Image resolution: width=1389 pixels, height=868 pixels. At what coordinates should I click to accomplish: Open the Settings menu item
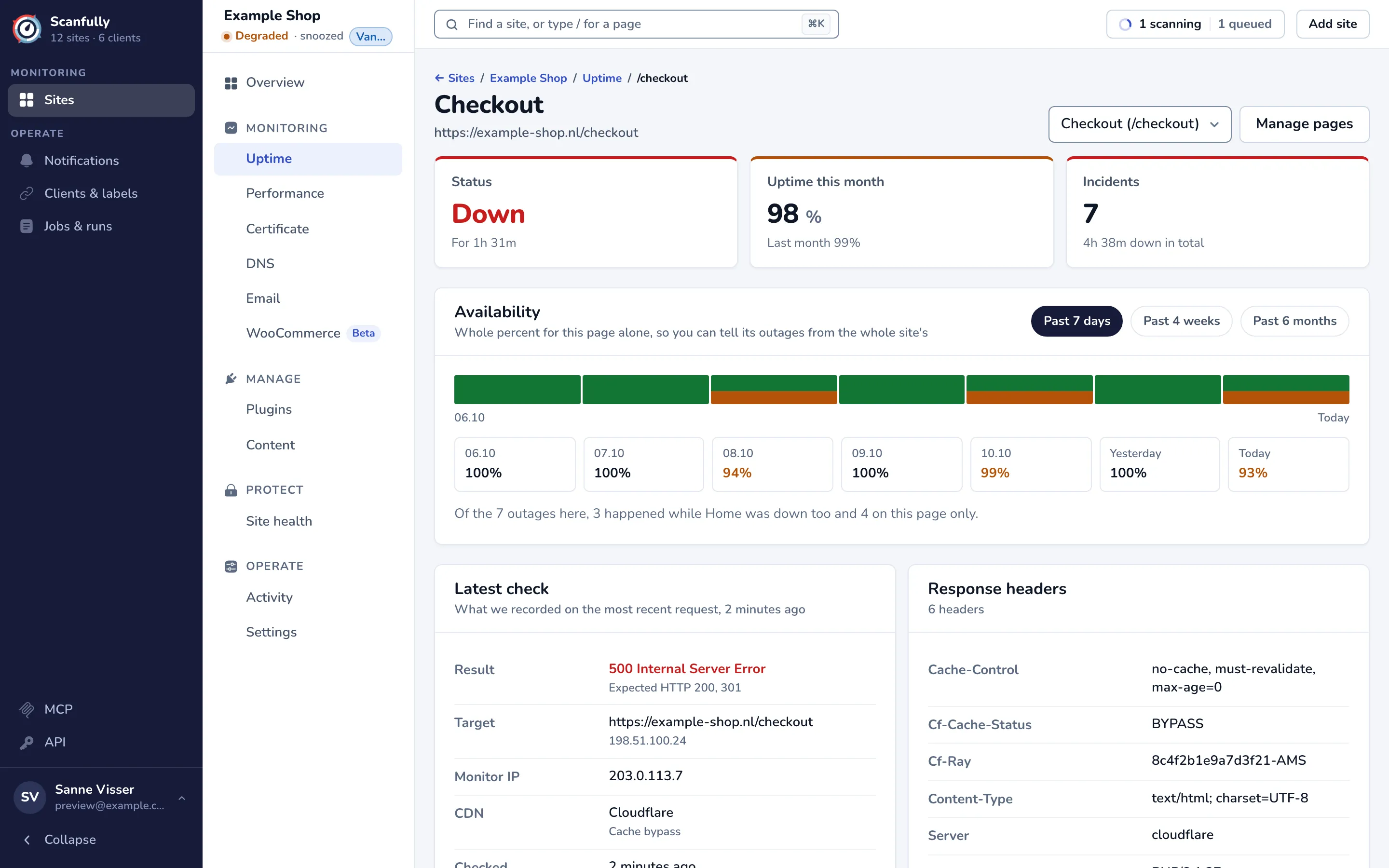[x=308, y=632]
